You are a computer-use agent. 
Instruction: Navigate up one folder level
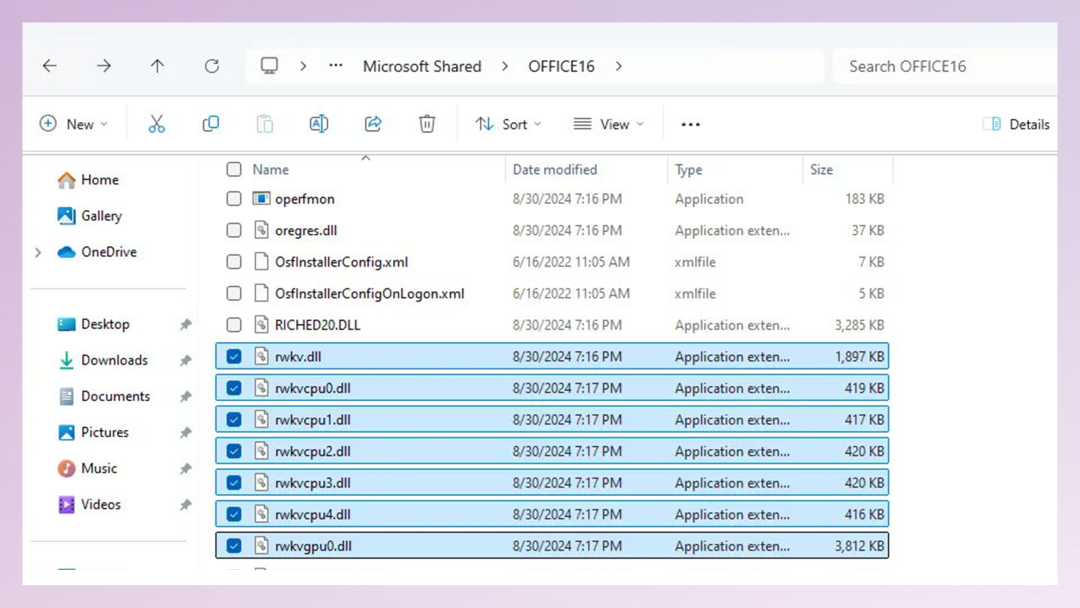pos(158,66)
